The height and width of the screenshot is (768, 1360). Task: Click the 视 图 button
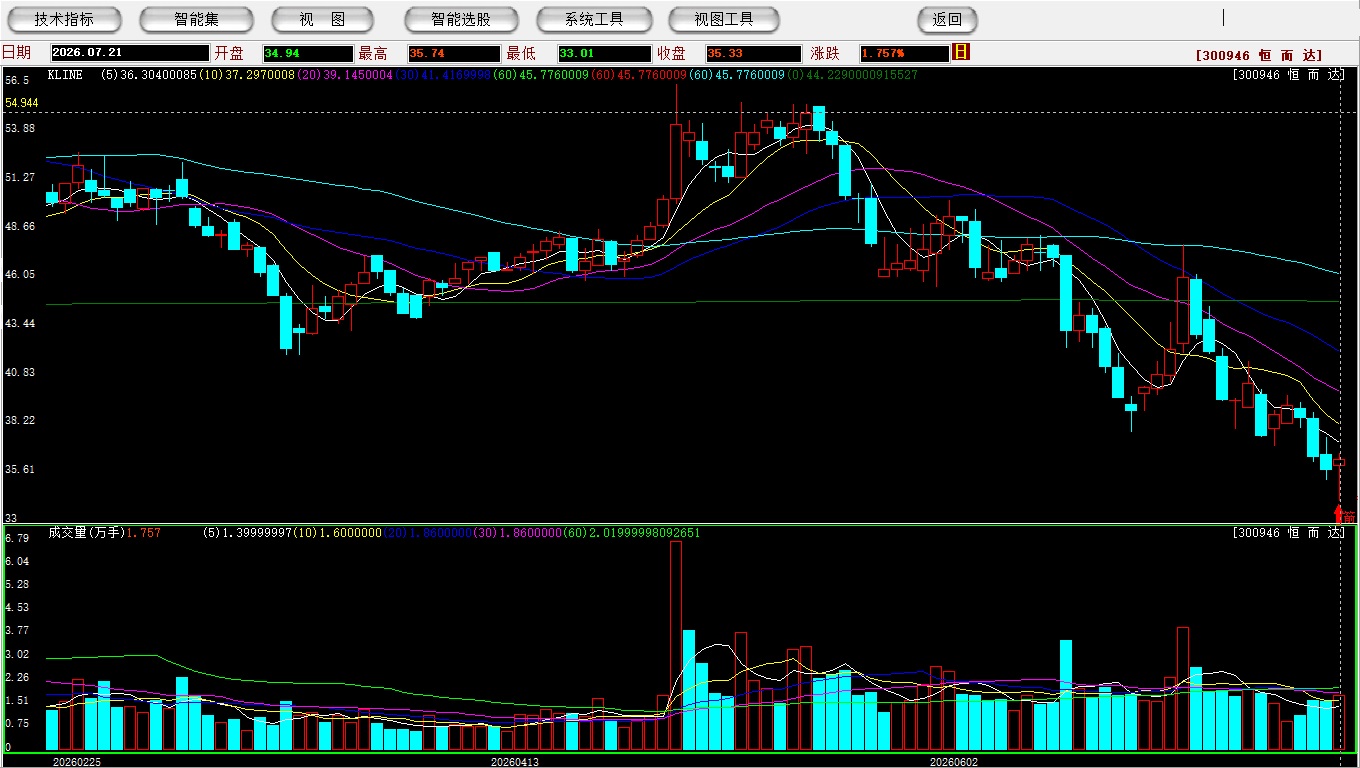[x=322, y=19]
